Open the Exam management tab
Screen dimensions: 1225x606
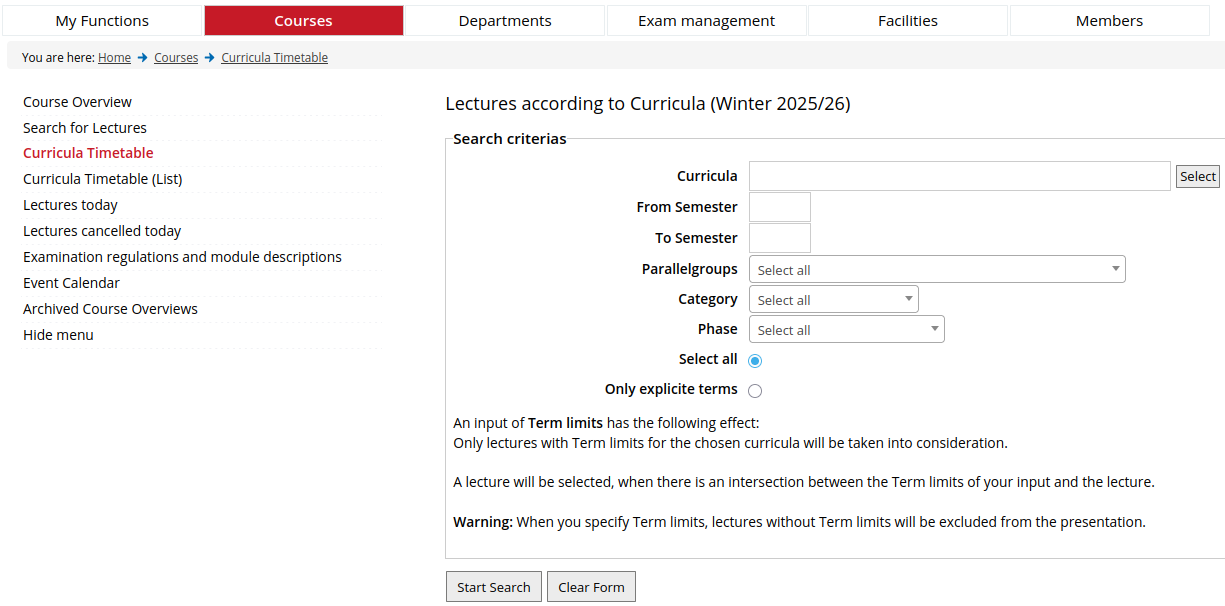point(706,20)
